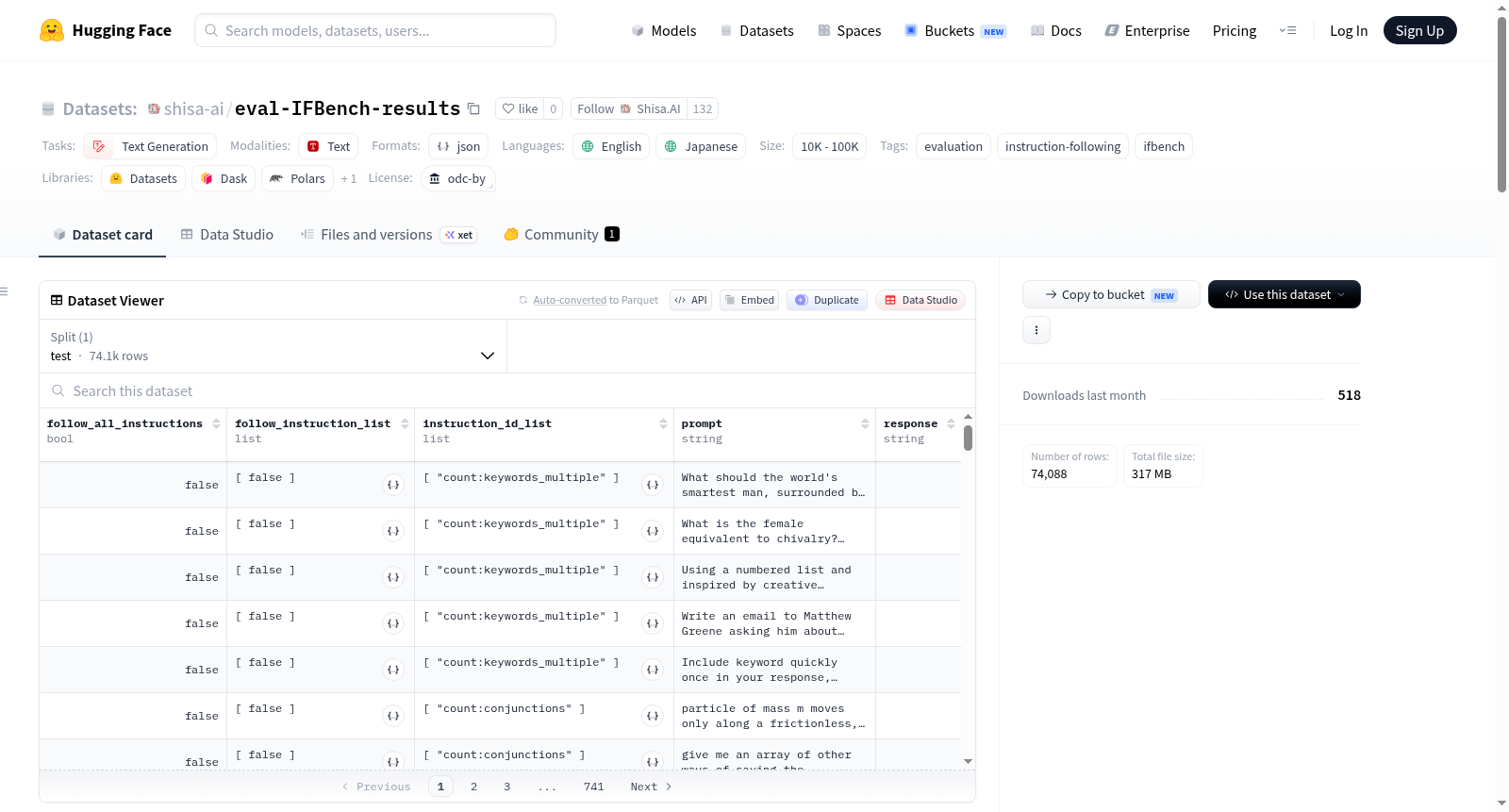Click the Search this dataset field
The image size is (1509, 812).
507,390
